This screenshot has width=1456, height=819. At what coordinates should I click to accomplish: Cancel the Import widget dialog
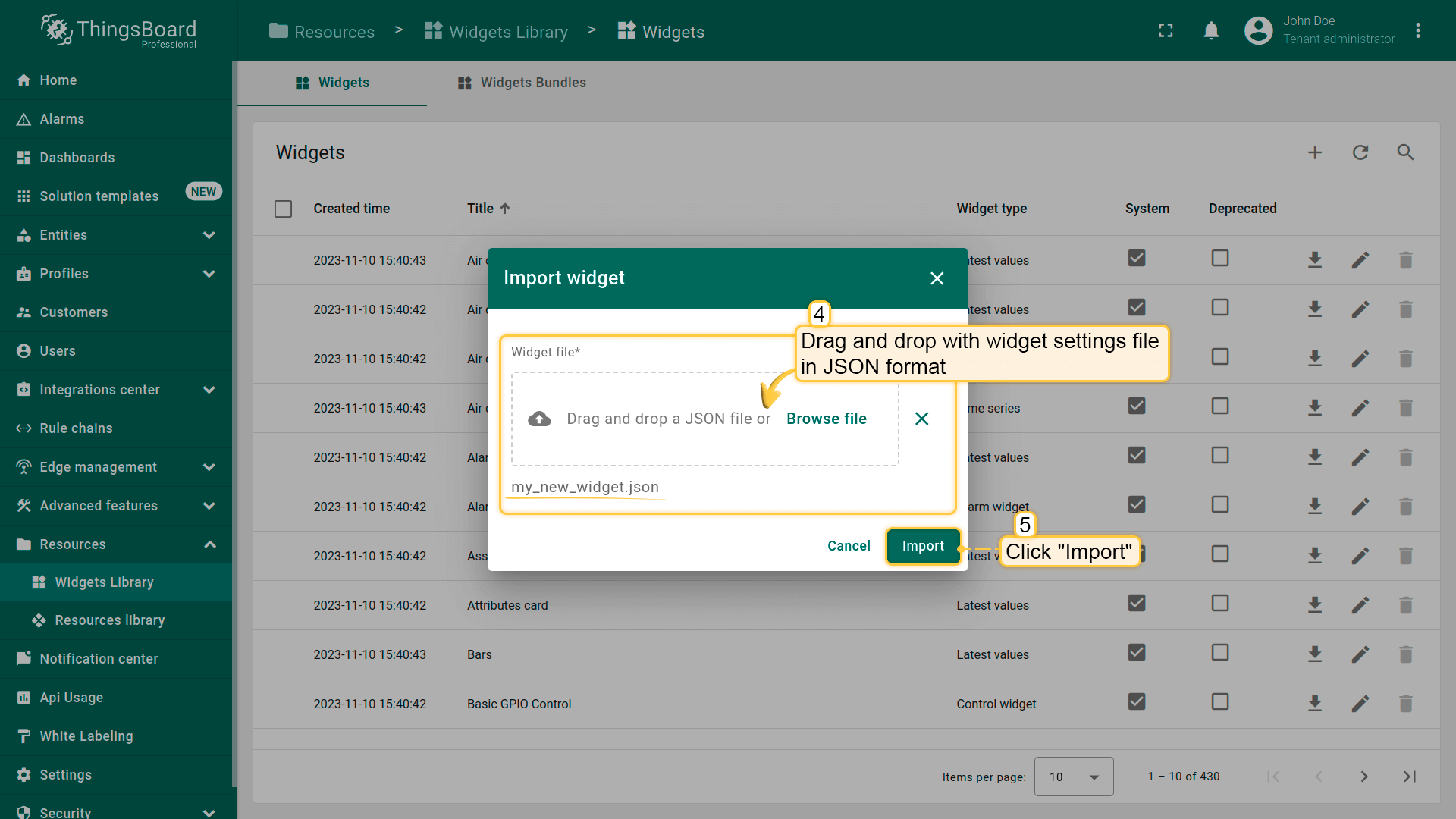click(x=849, y=546)
